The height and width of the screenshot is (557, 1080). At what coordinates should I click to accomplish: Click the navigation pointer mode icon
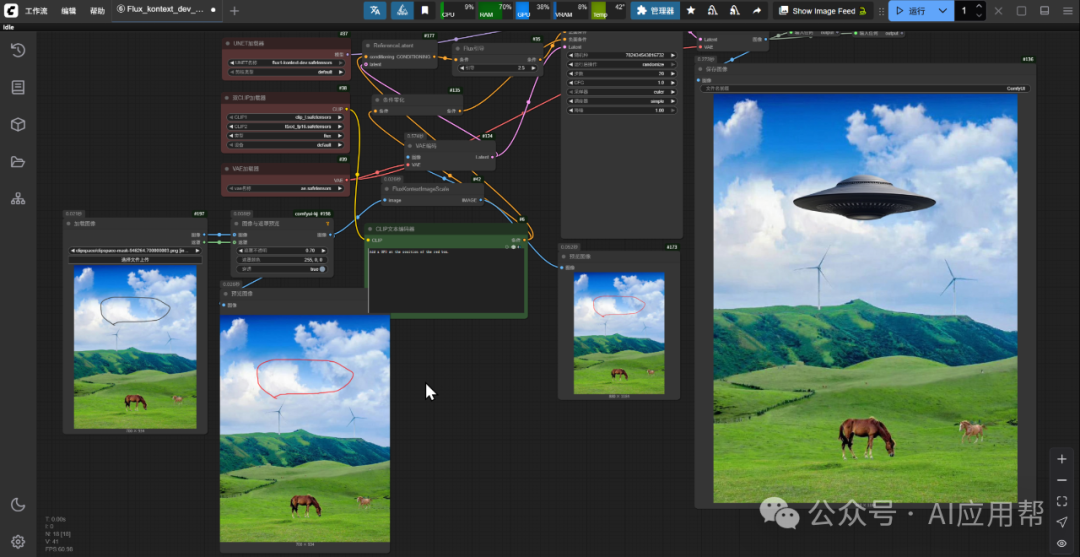[x=1061, y=522]
